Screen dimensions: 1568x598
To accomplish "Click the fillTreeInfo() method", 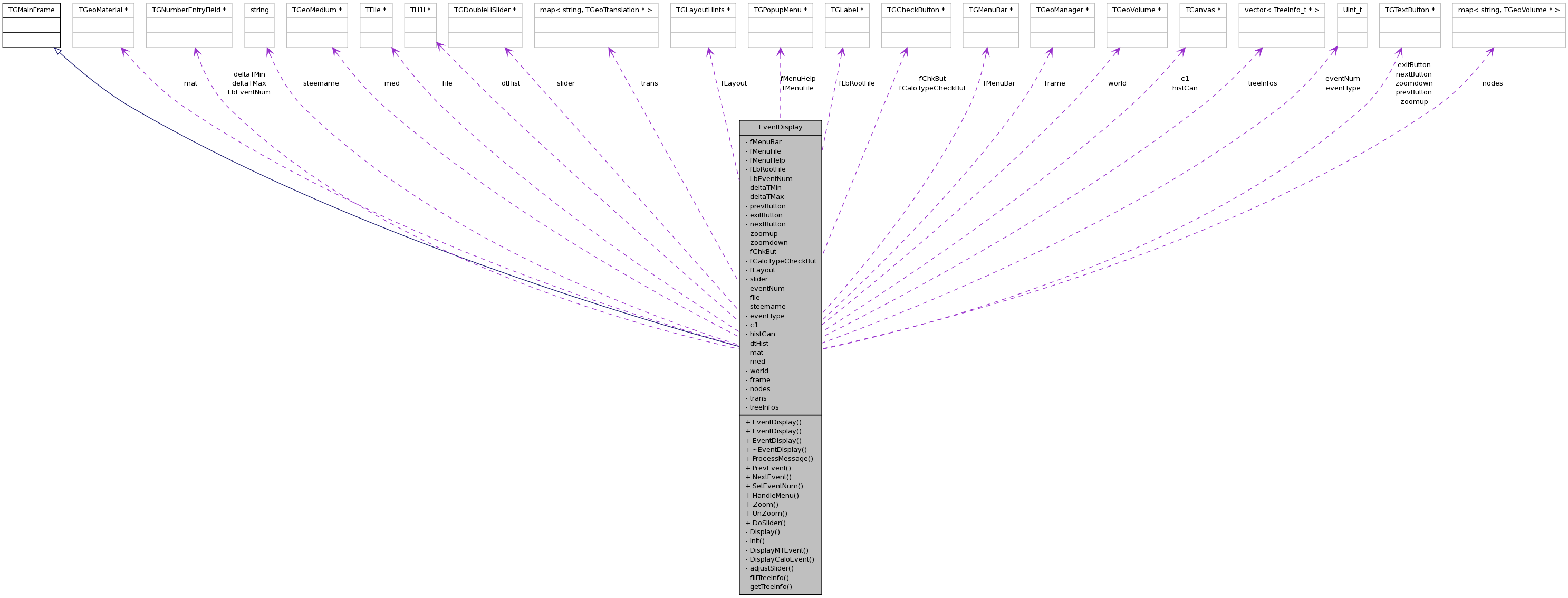I will (767, 577).
